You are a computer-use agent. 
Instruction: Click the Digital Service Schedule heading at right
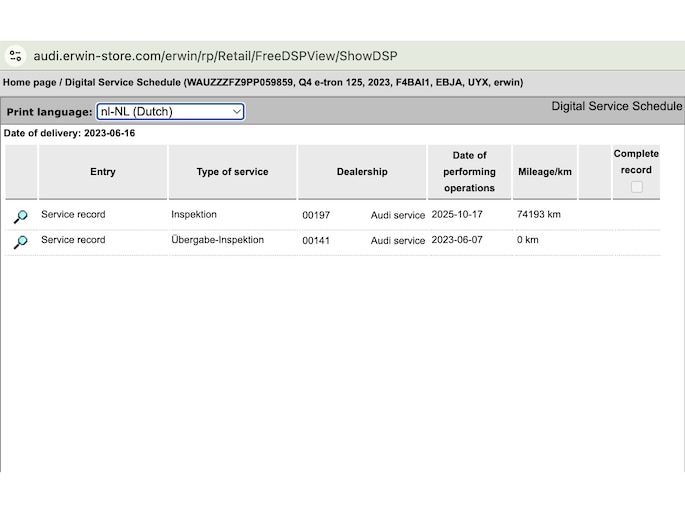[x=617, y=106]
